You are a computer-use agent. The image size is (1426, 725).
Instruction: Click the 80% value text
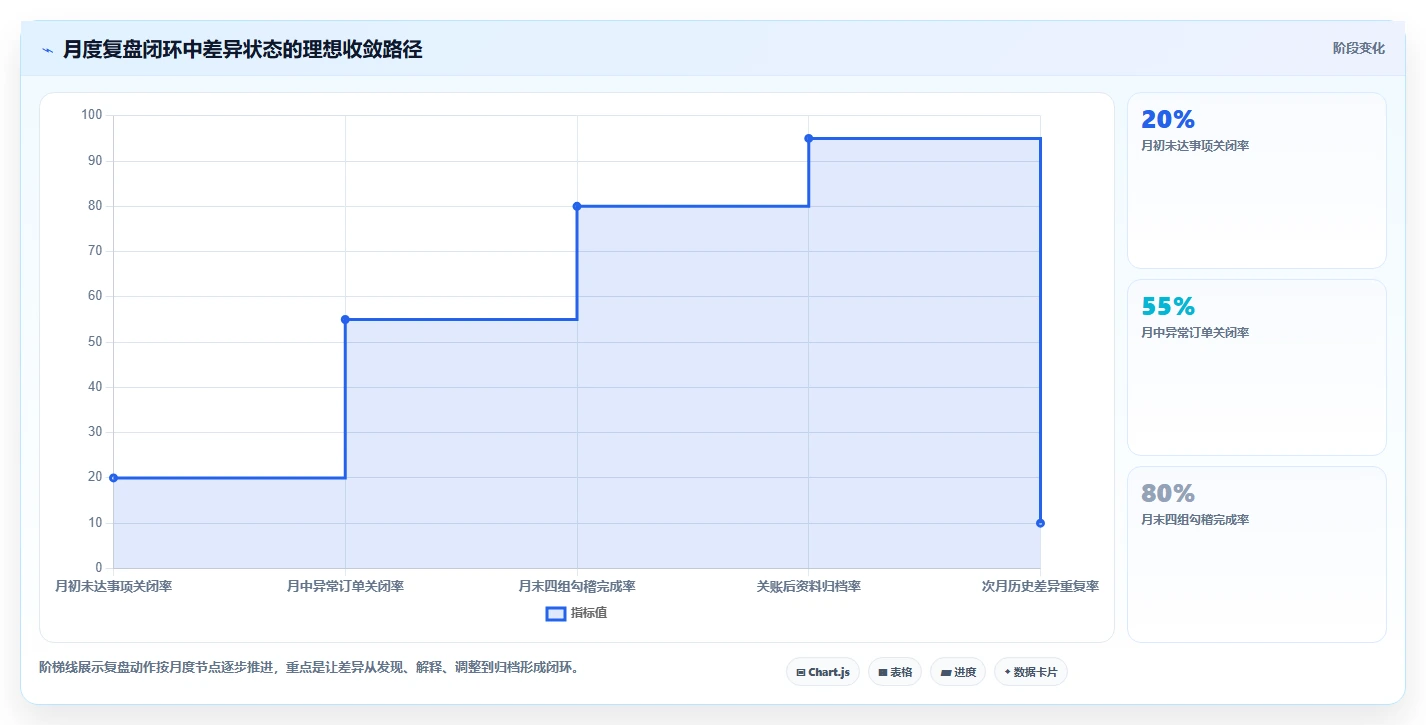point(1168,493)
